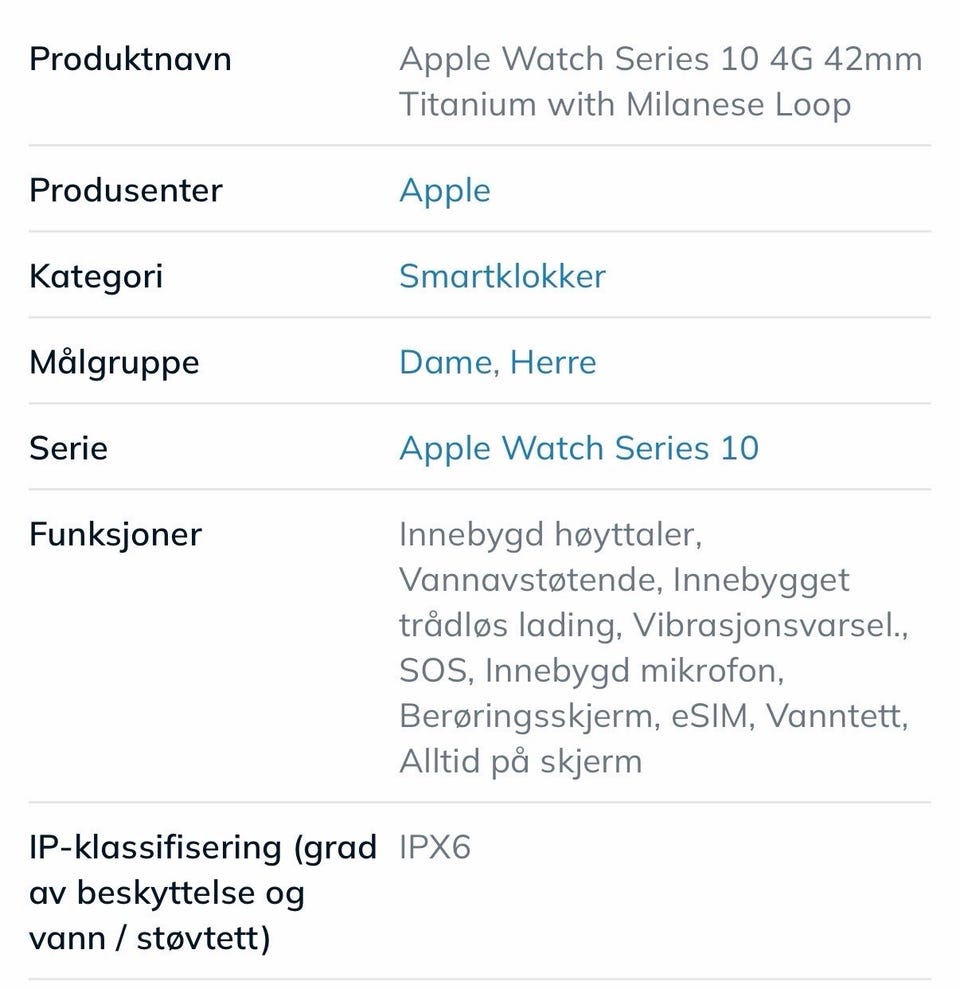Click the Produktnavn row label
Viewport: 960px width, 989px height.
(x=130, y=59)
